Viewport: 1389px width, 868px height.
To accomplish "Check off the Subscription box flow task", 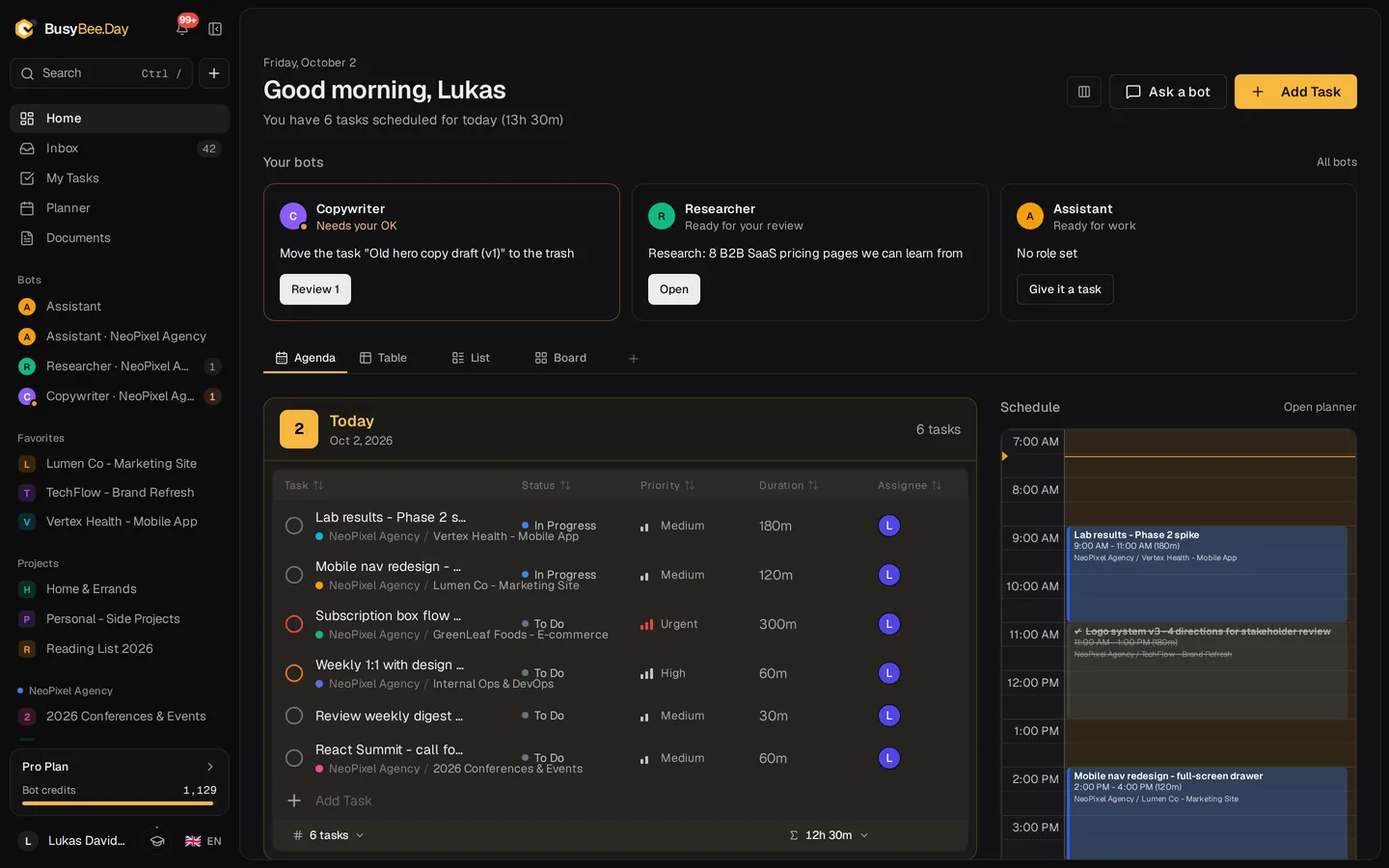I will (294, 624).
